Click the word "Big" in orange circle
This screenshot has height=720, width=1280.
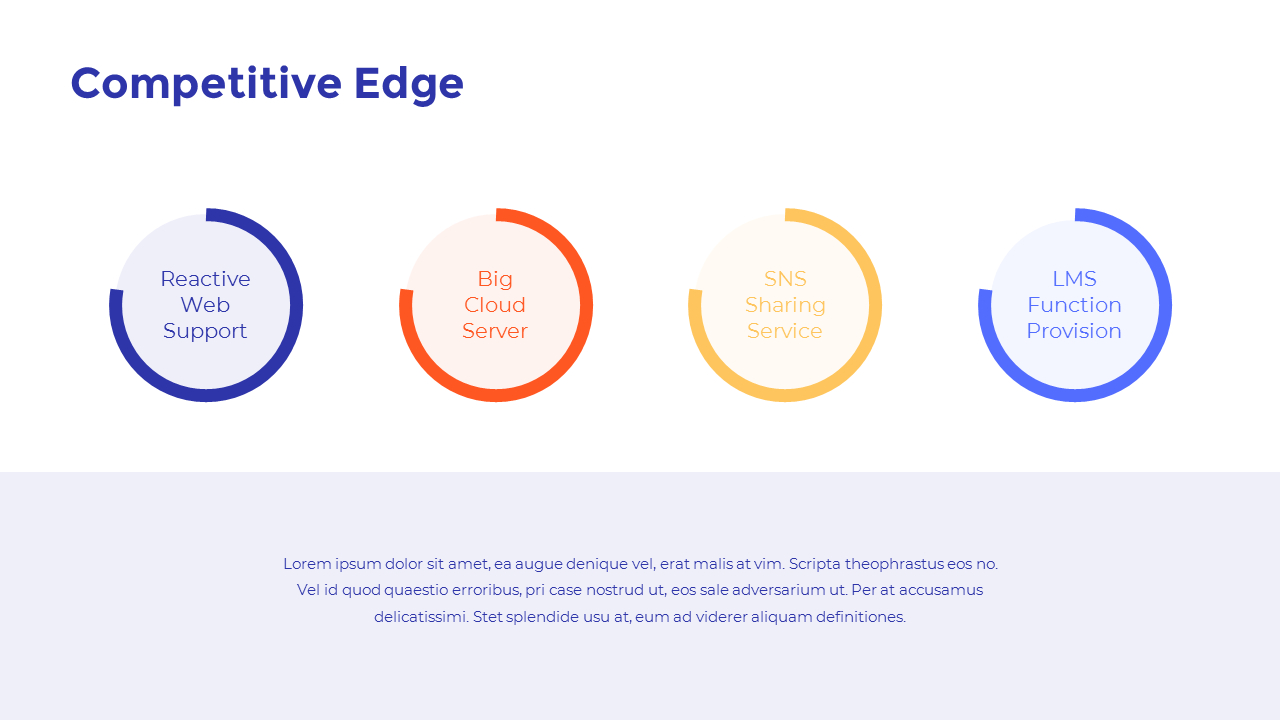click(x=495, y=279)
